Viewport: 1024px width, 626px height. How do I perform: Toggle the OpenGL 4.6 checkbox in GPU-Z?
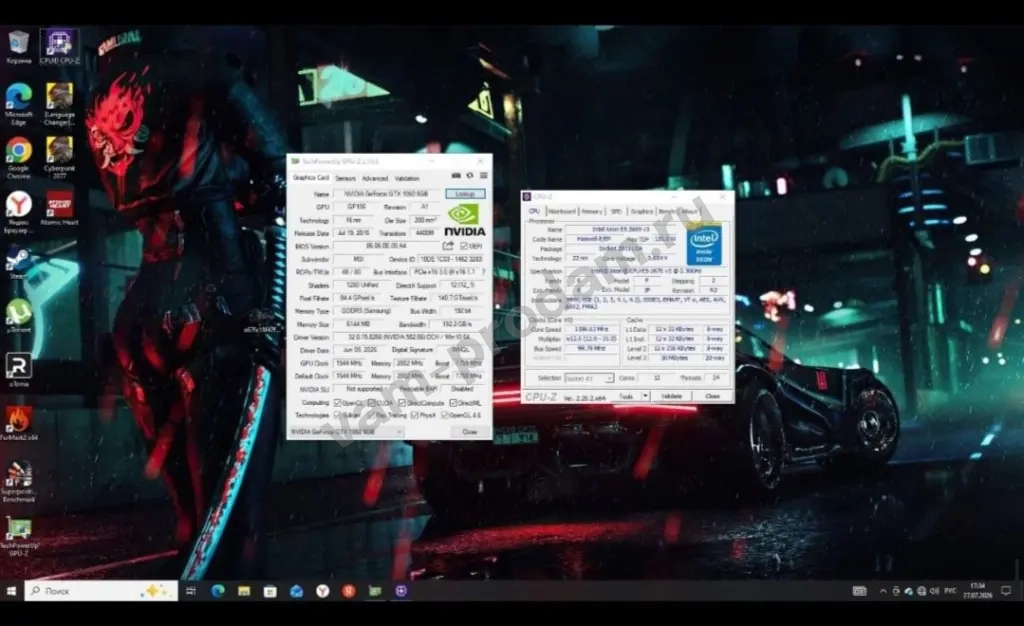pos(445,415)
